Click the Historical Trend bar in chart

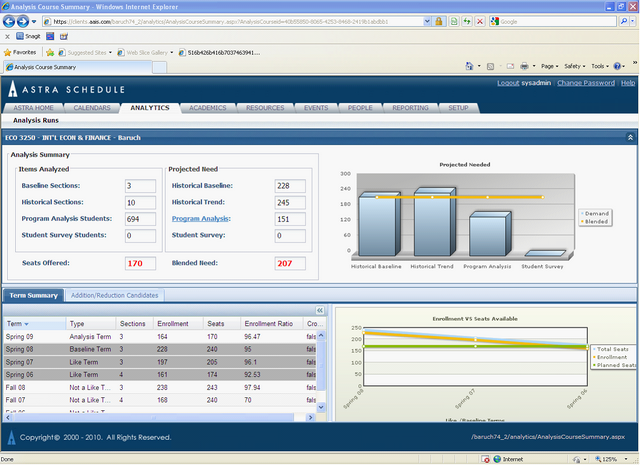pos(434,222)
